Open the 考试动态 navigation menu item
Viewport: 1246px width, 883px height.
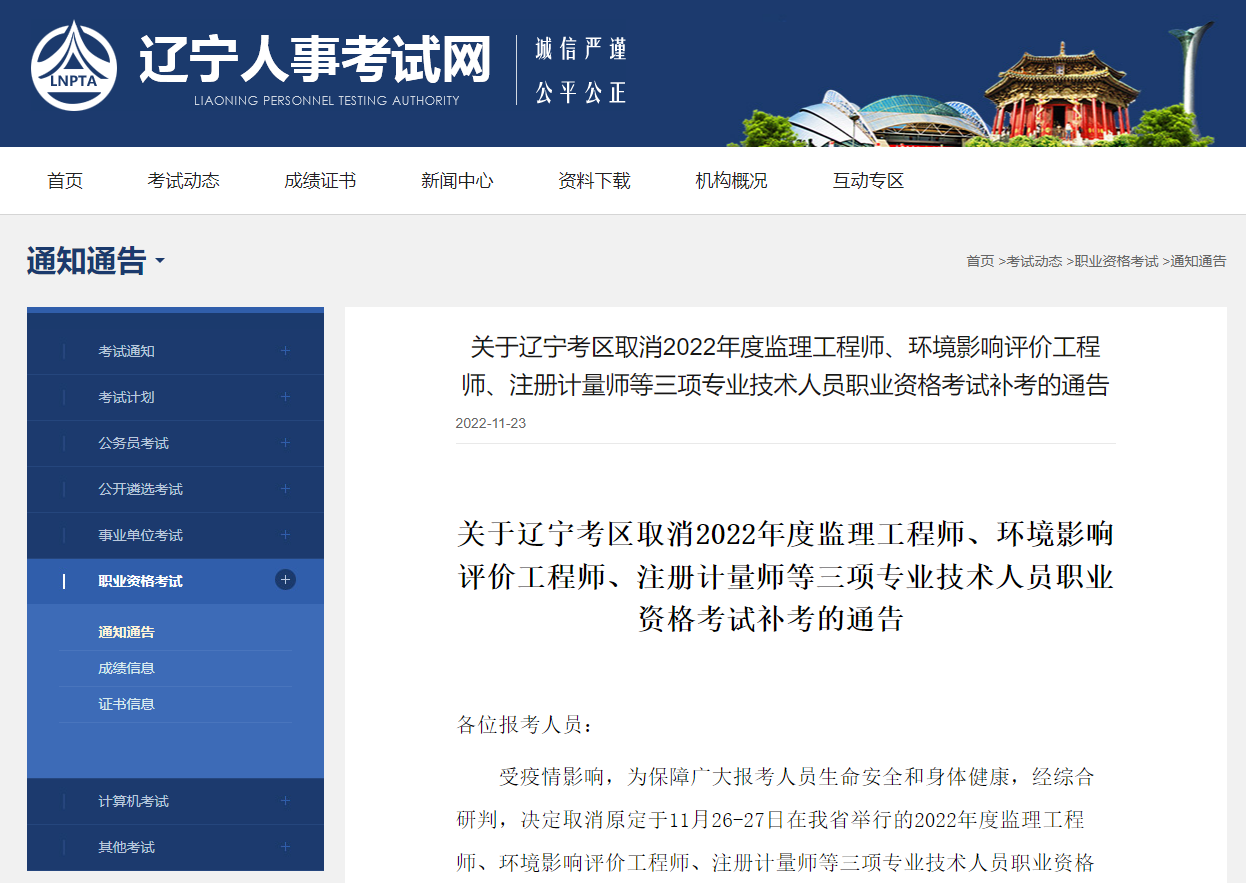pos(183,181)
